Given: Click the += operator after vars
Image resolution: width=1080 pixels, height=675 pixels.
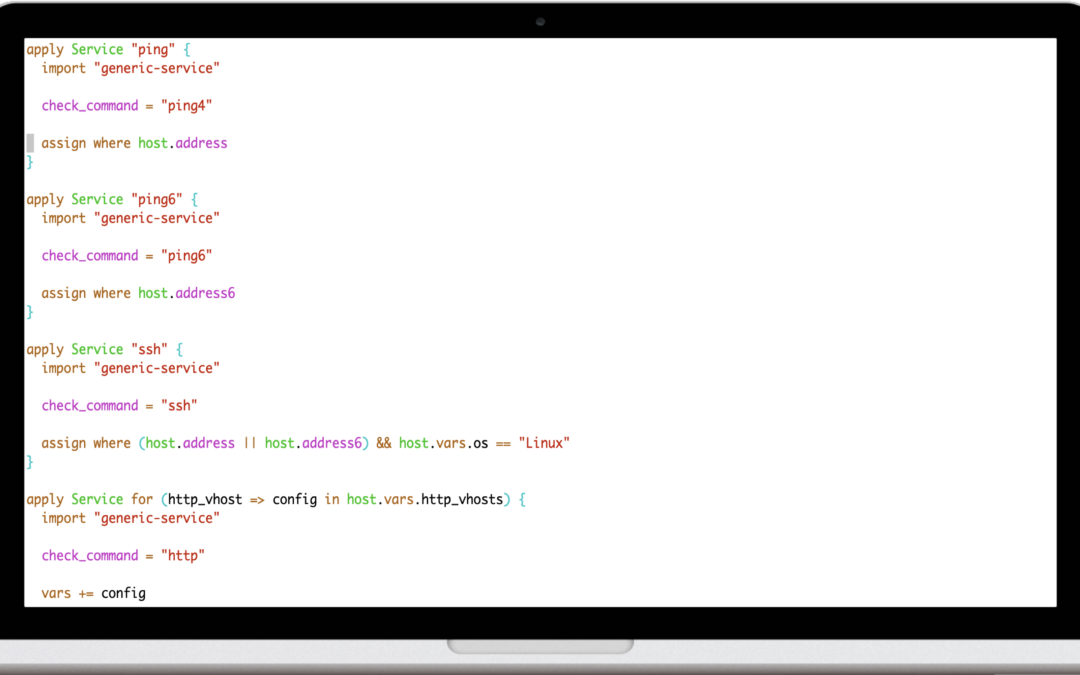Looking at the screenshot, I should [86, 593].
